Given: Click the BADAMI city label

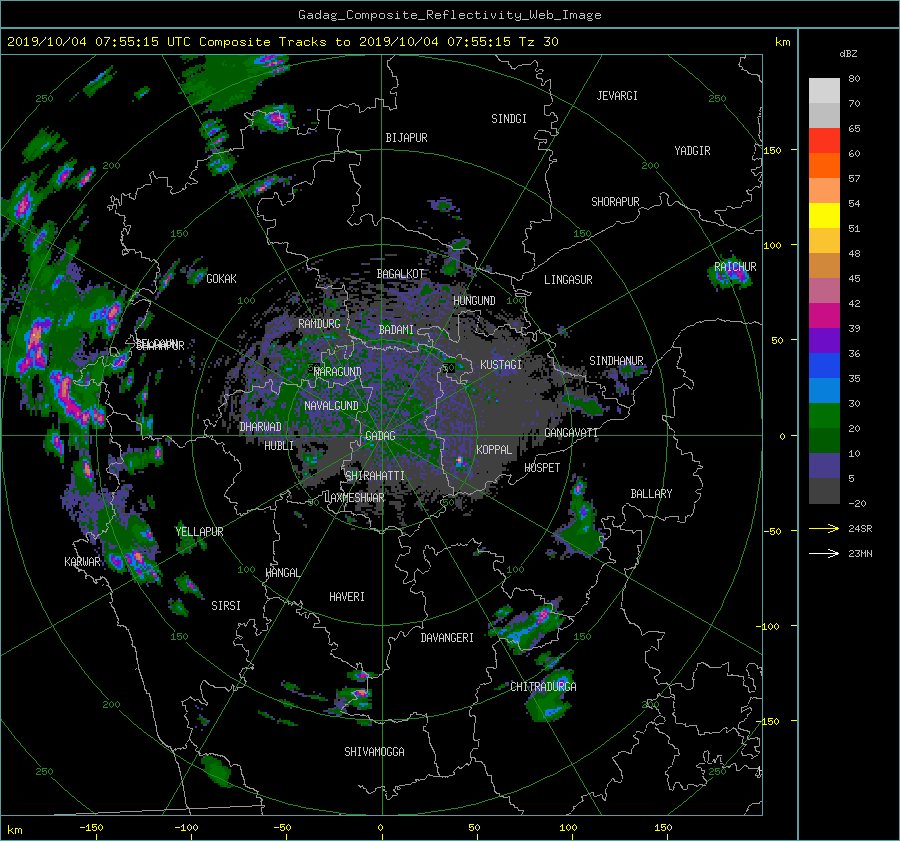Looking at the screenshot, I should [x=396, y=330].
